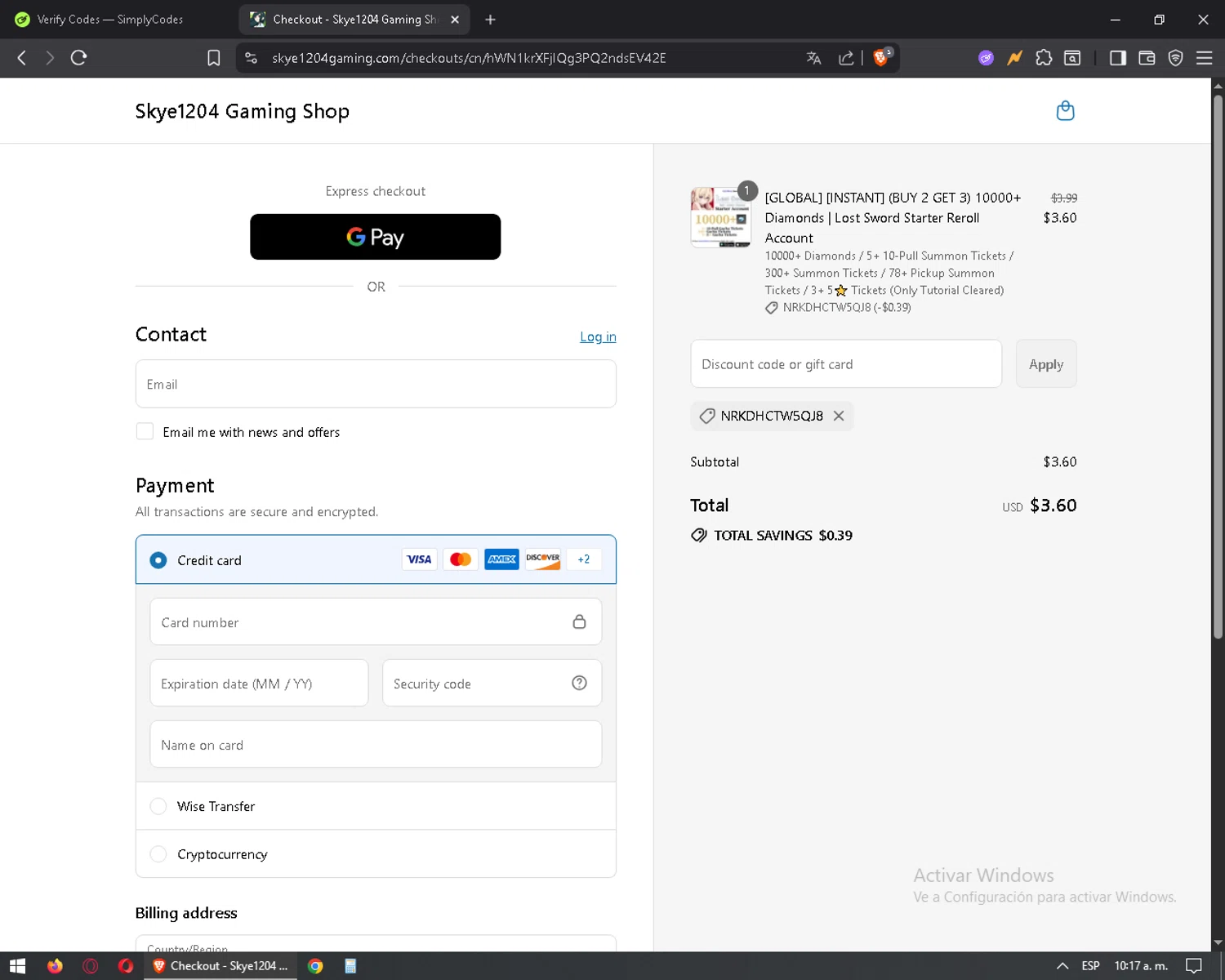Open a new browser tab
Screen dimensions: 1225x980
[490, 20]
